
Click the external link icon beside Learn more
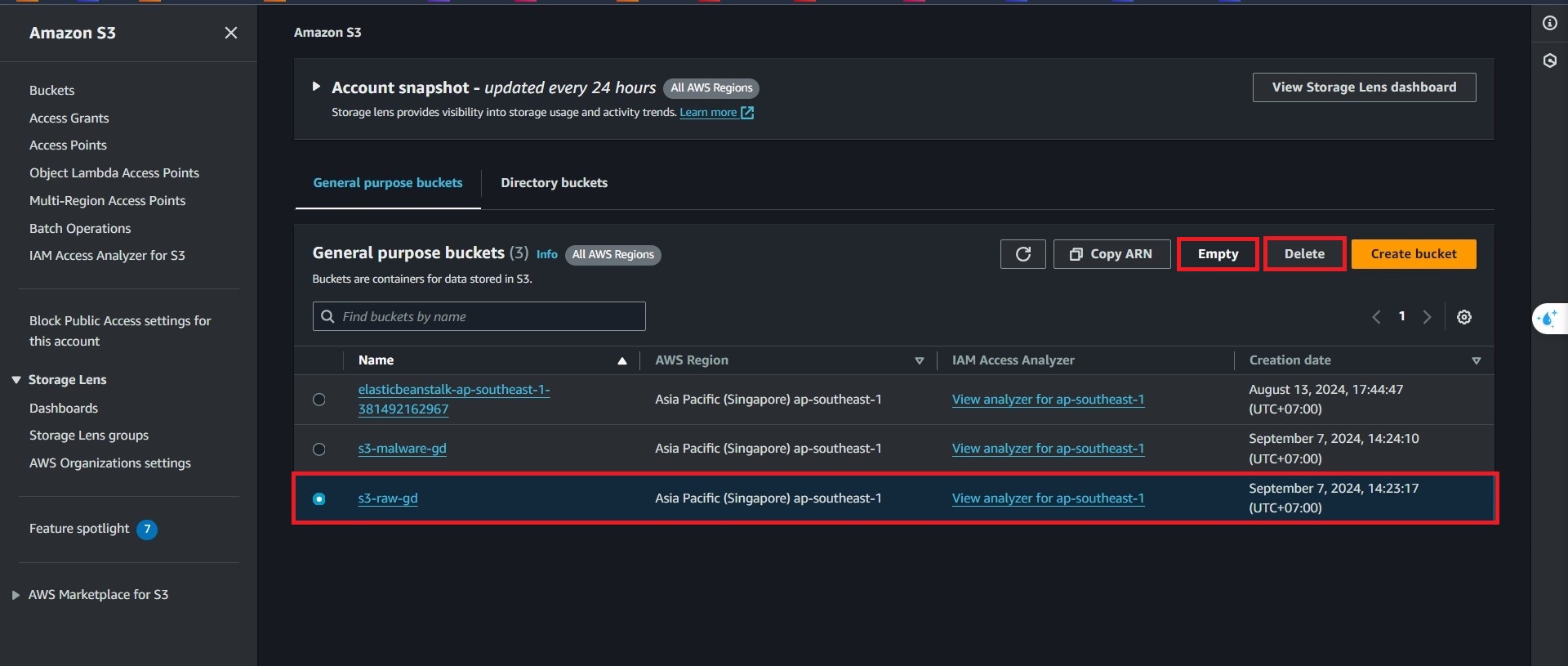coord(747,113)
